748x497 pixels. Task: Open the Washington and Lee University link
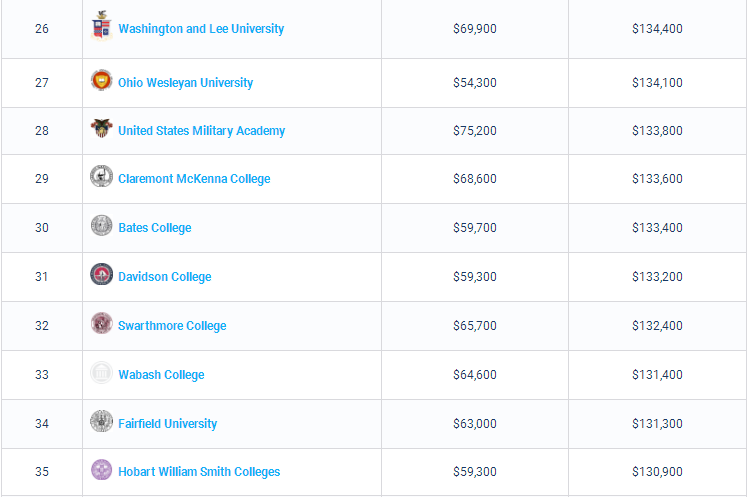coord(201,29)
